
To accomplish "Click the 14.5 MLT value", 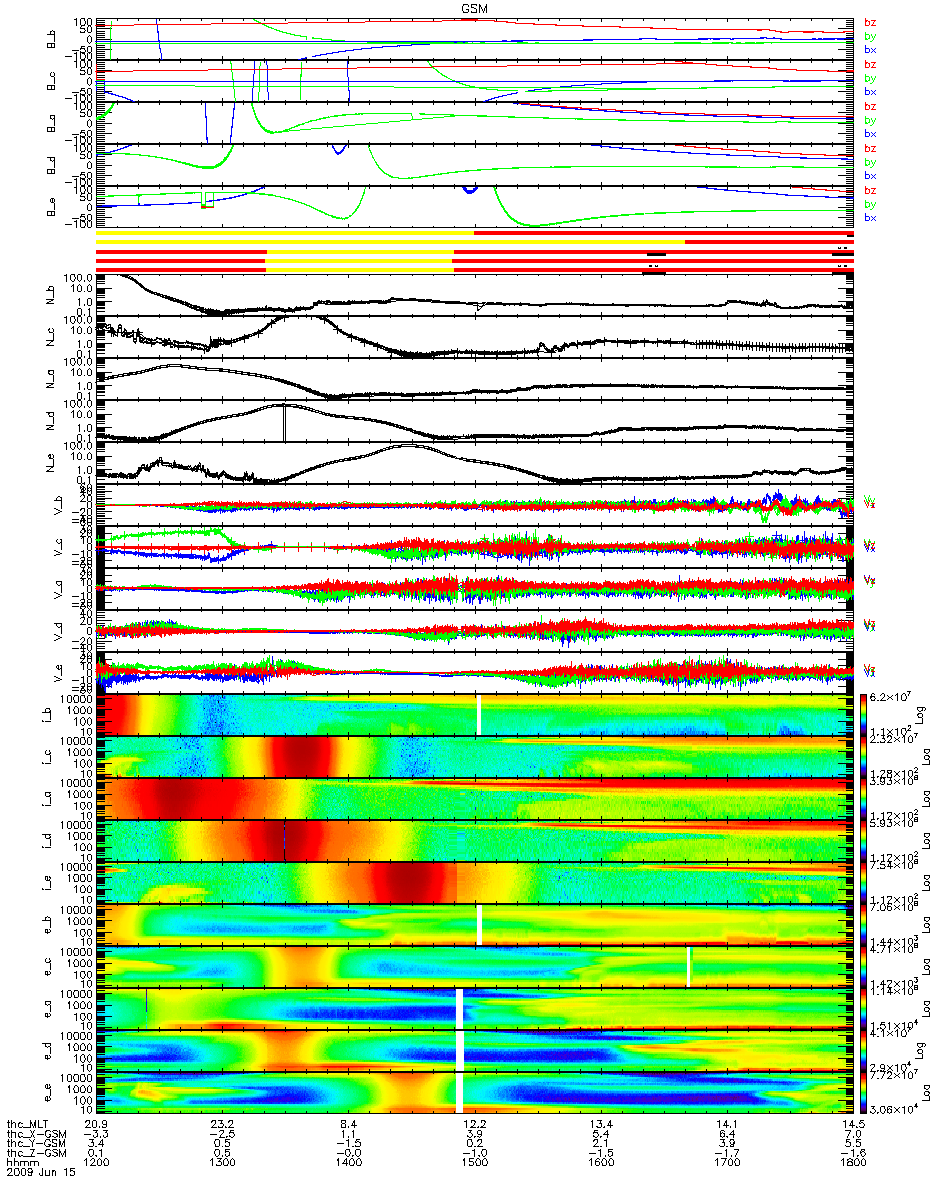I will coord(852,1124).
